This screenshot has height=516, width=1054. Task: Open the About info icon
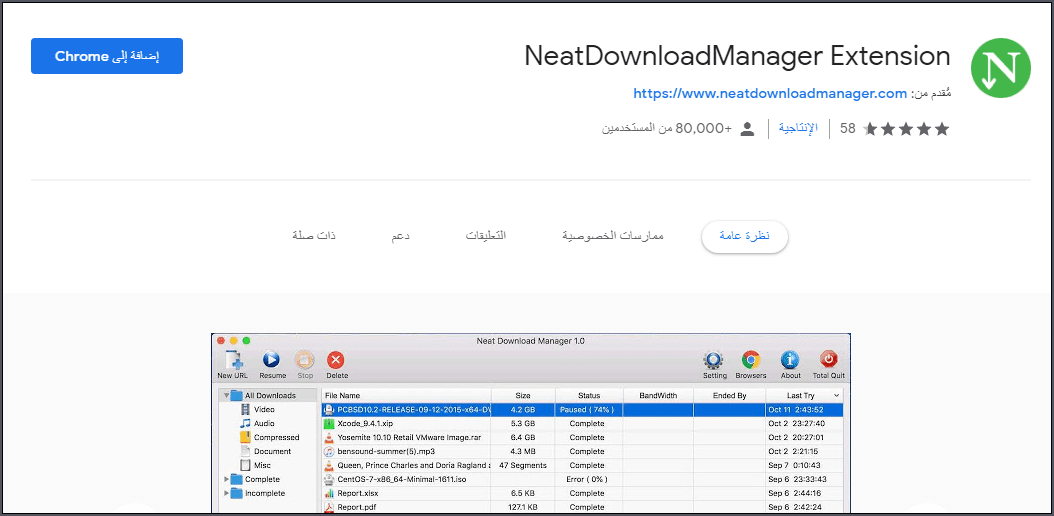(x=790, y=359)
